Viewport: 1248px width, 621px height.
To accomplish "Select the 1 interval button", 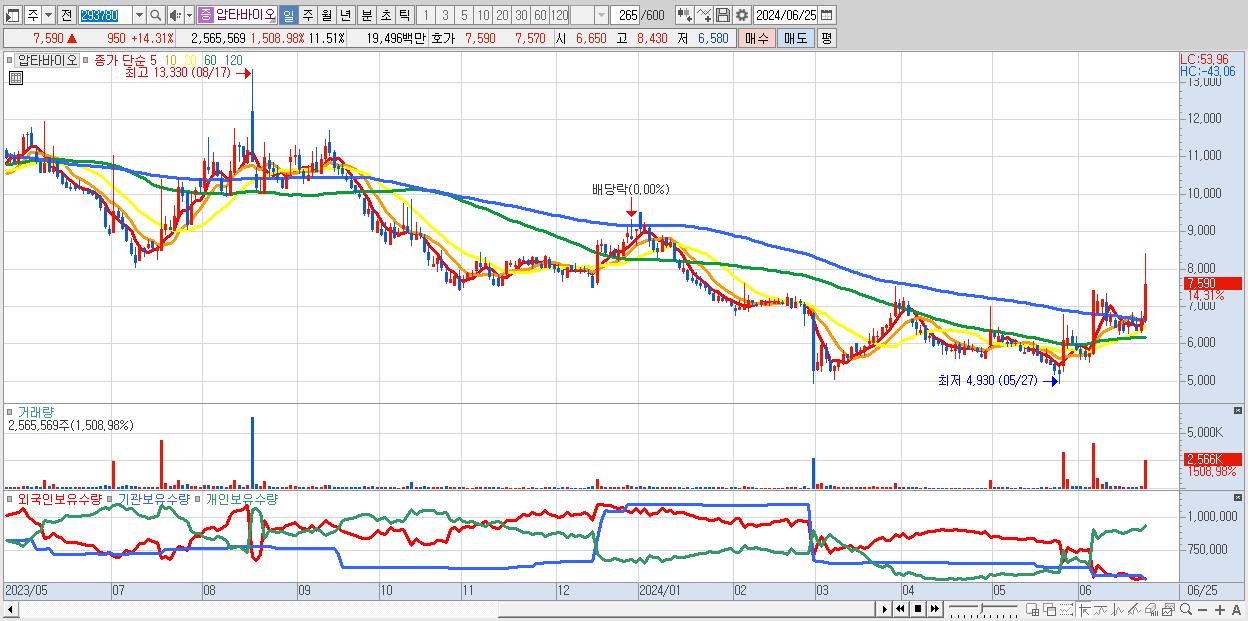I will (425, 15).
